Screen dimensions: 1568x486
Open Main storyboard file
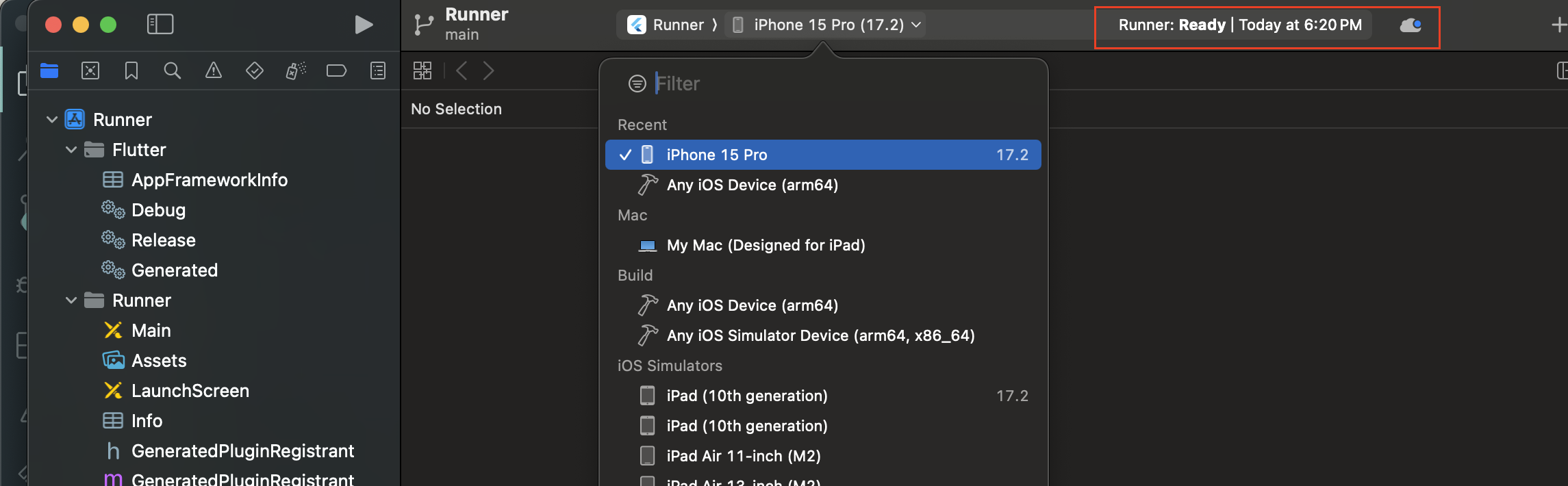tap(151, 331)
